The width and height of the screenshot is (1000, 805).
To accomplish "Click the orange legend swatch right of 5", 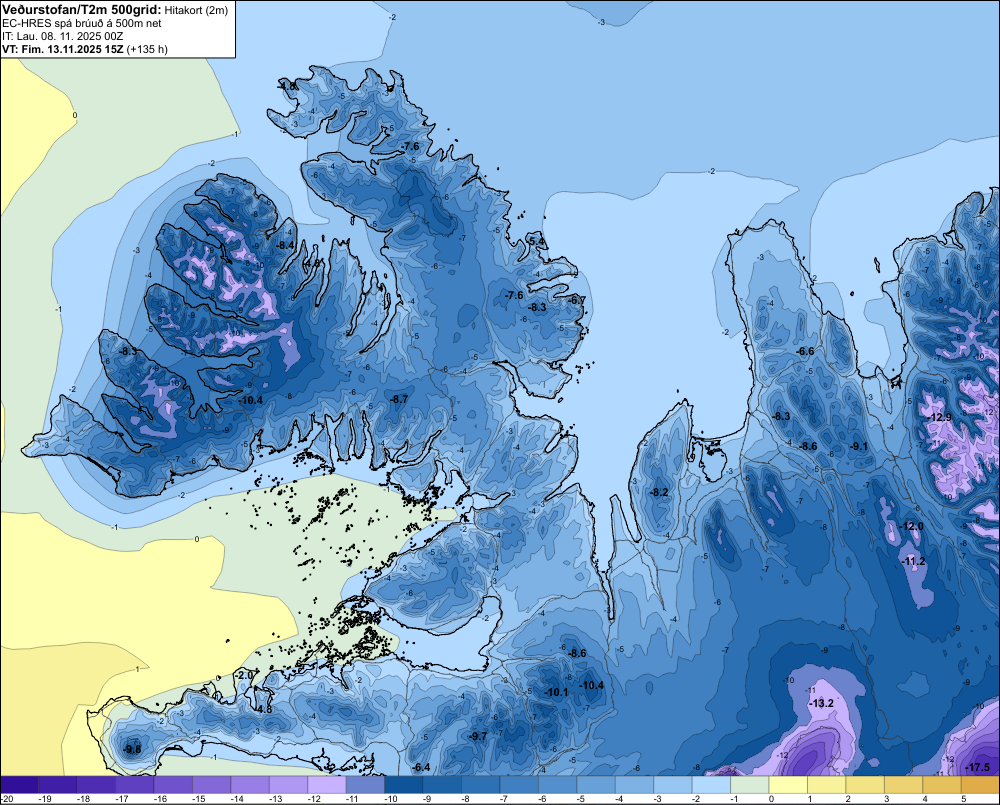I will pyautogui.click(x=980, y=785).
